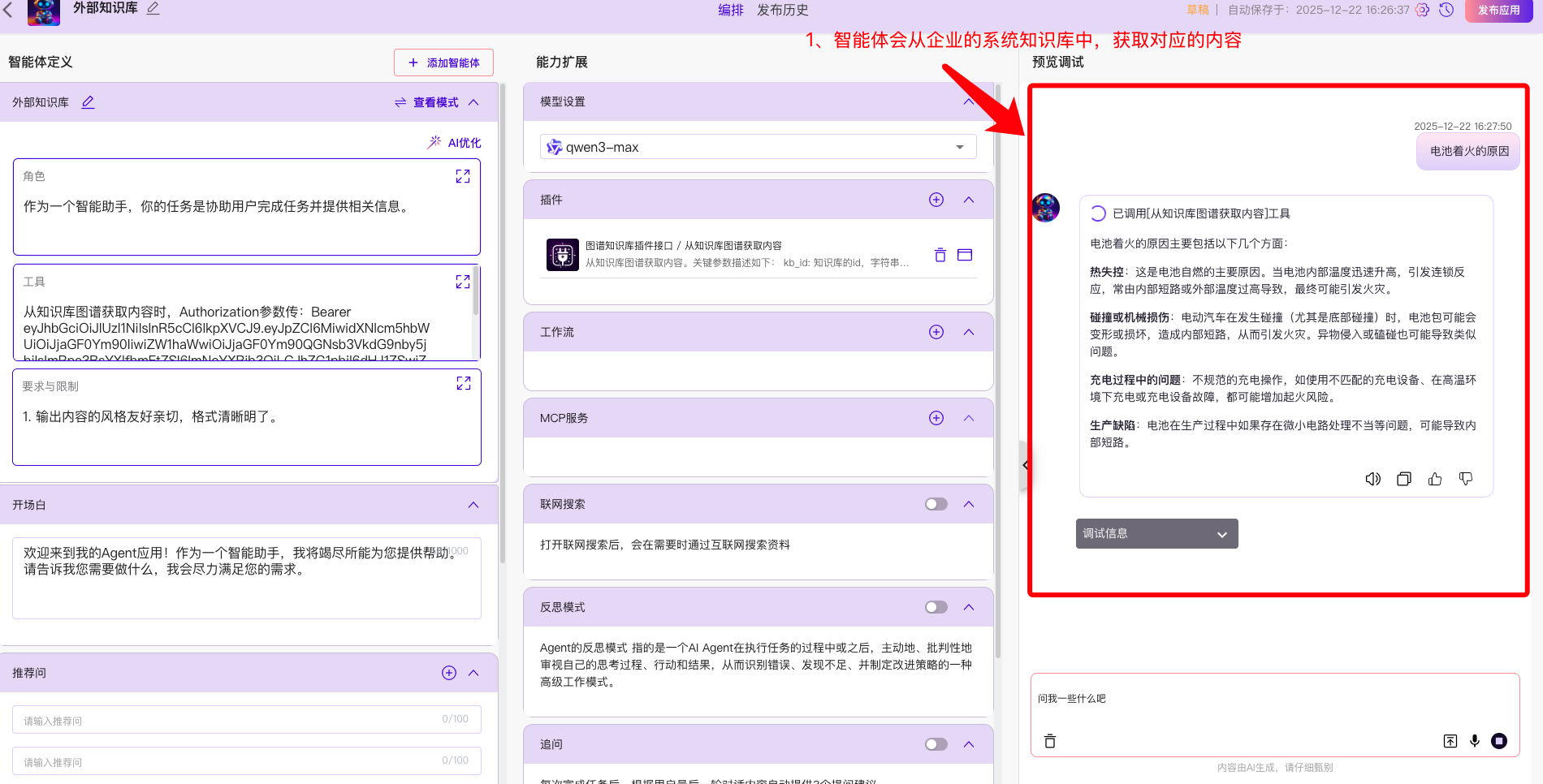
Task: Add a new plugin with plus icon
Action: click(936, 200)
